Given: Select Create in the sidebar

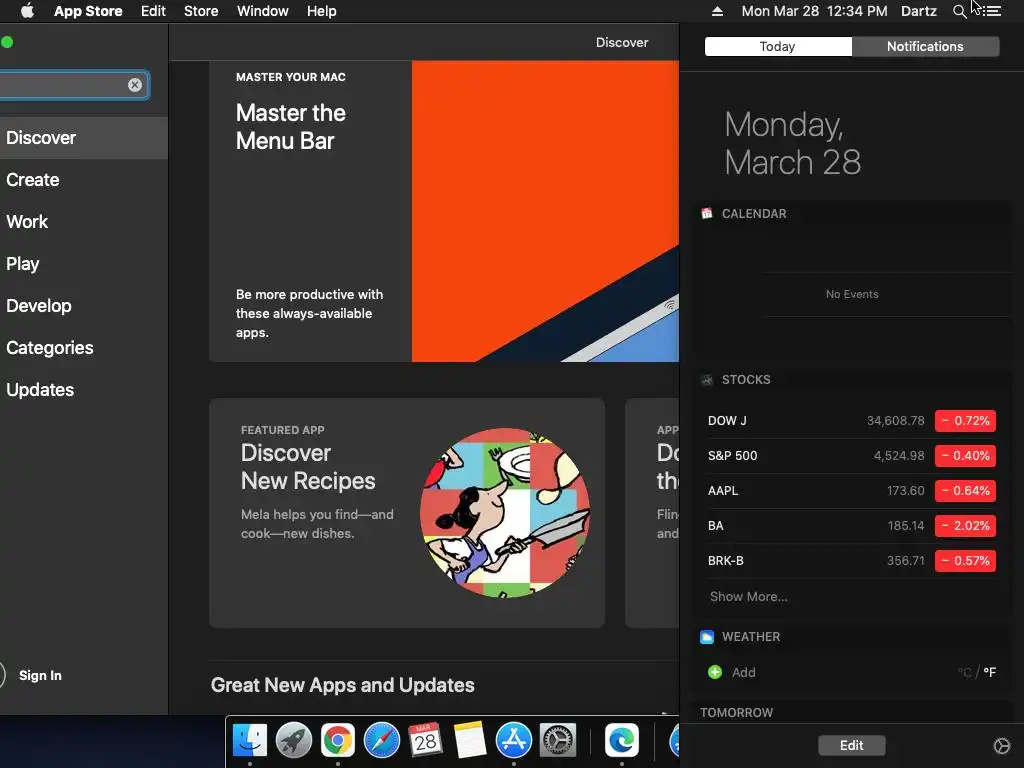Looking at the screenshot, I should click(84, 180).
